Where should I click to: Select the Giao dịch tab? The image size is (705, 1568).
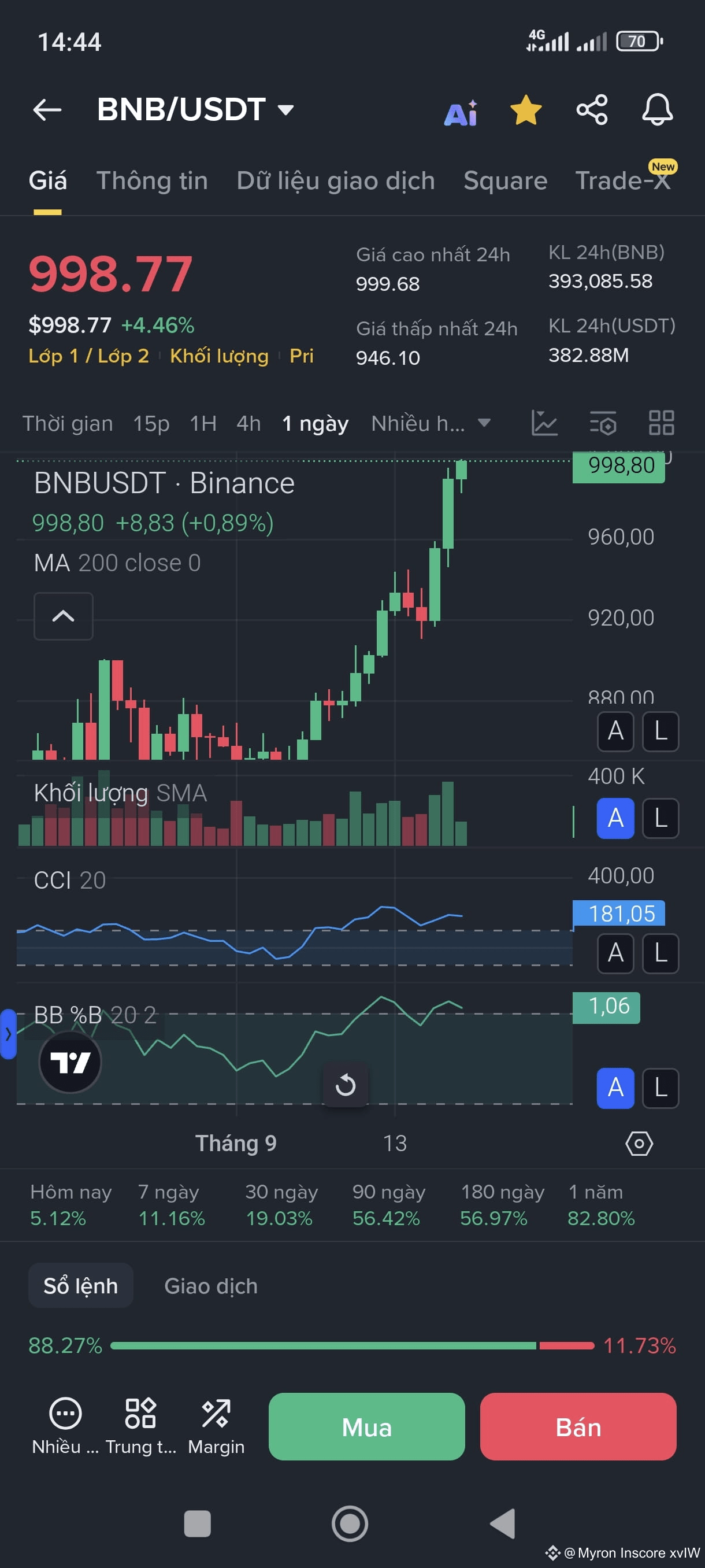click(211, 1286)
